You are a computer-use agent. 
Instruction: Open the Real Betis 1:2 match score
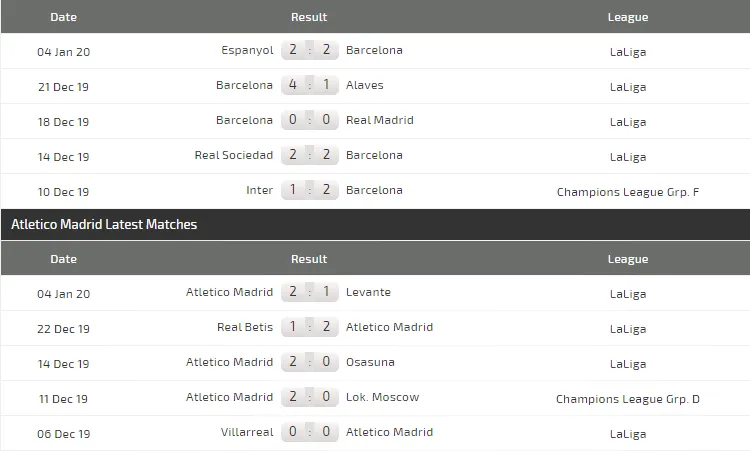310,328
